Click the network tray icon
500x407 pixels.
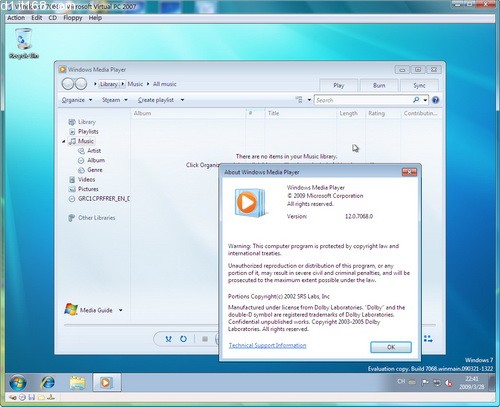tap(437, 383)
